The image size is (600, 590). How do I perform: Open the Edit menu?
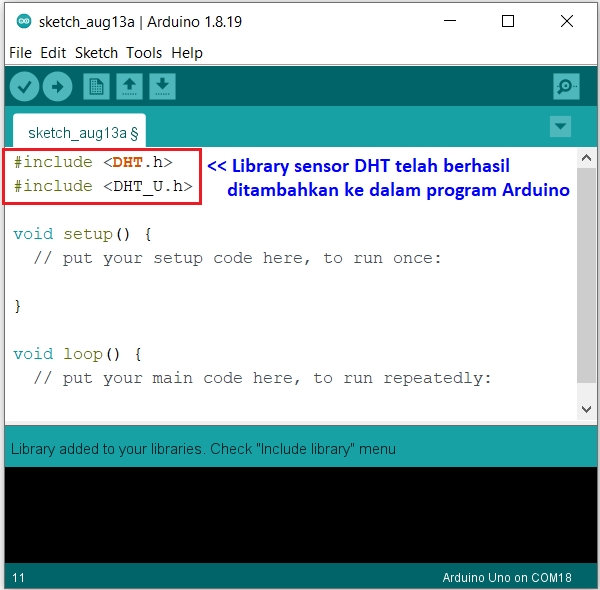point(53,53)
